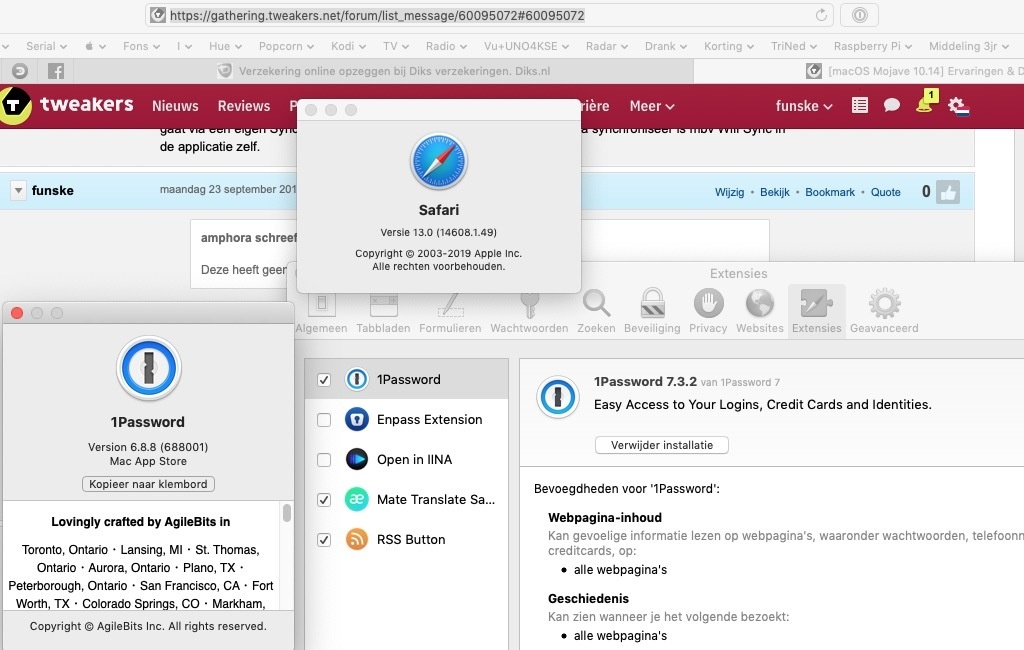The width and height of the screenshot is (1024, 650).
Task: Open the Websites preferences pane
Action: click(760, 312)
